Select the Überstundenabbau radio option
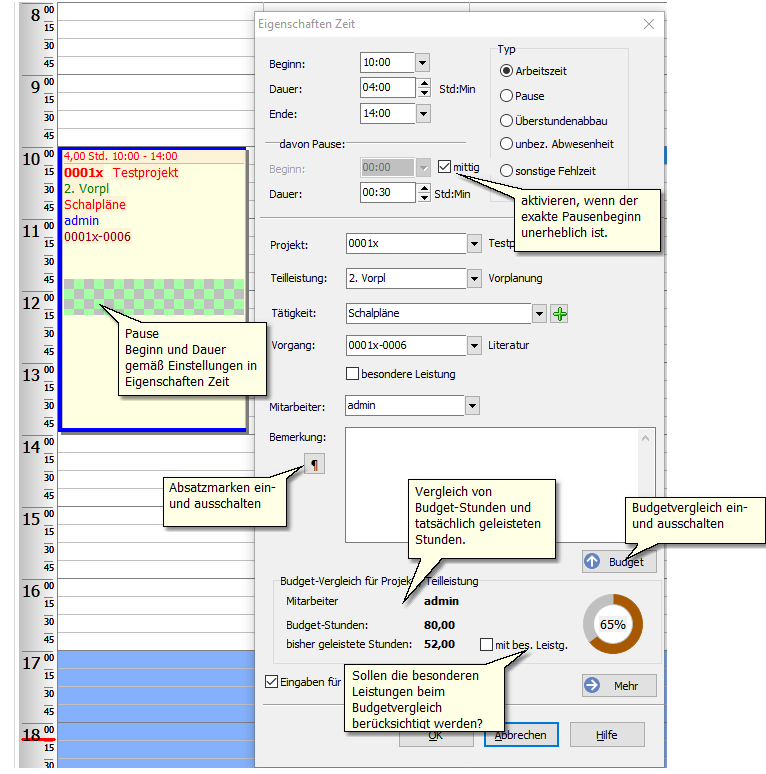The height and width of the screenshot is (774, 766). point(507,120)
